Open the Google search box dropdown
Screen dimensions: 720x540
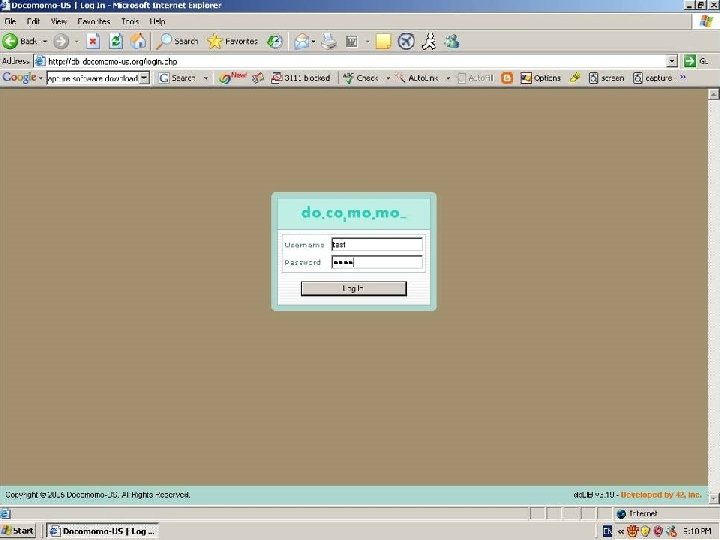click(x=144, y=78)
